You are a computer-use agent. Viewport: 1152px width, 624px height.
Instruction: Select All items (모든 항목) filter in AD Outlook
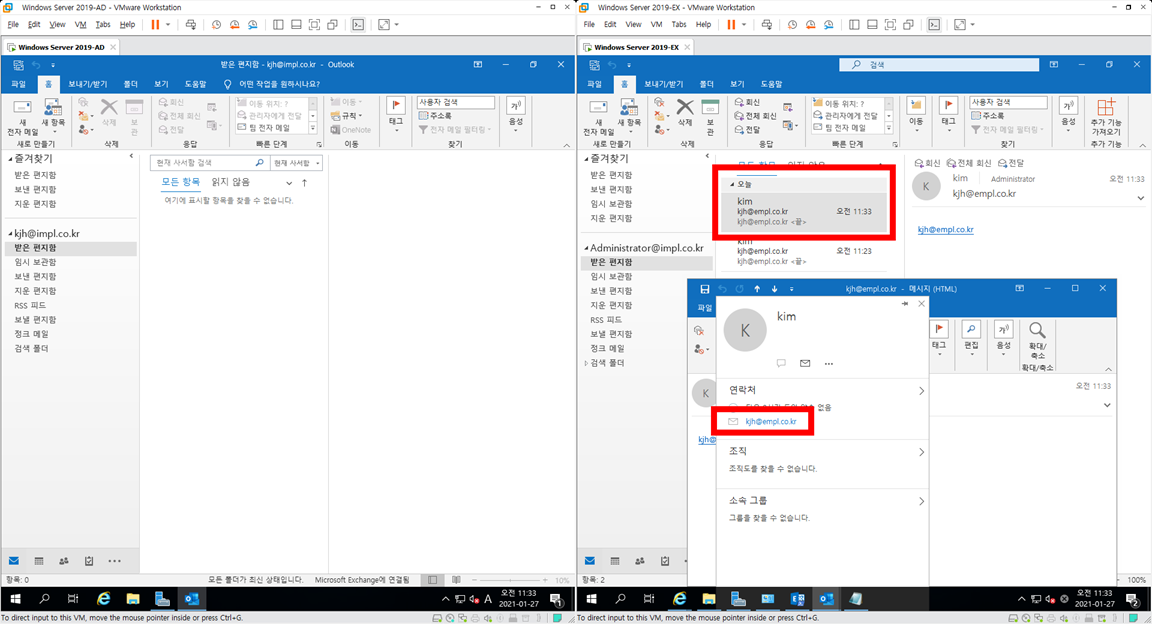[181, 182]
